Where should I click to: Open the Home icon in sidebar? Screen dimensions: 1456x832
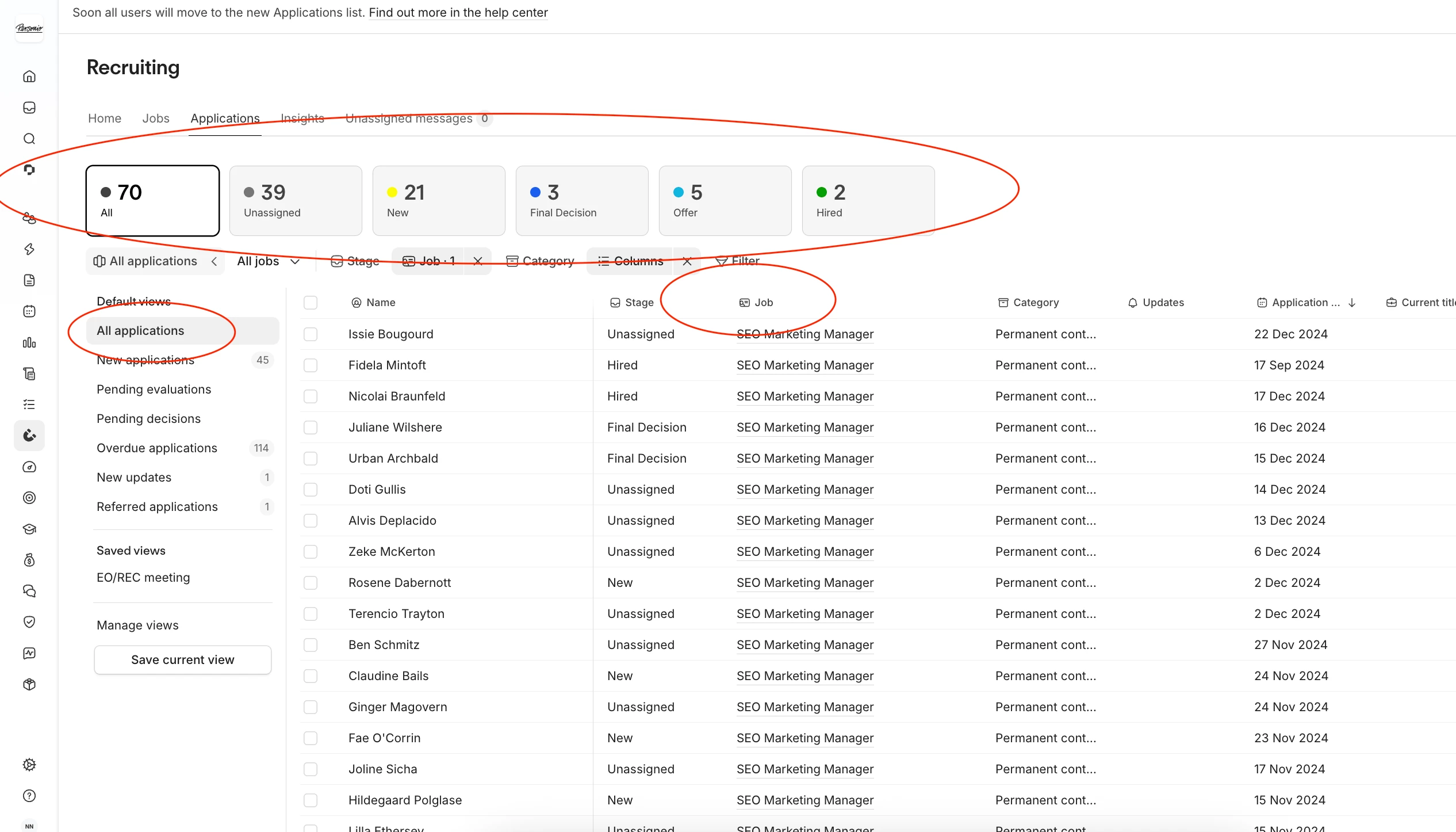29,77
